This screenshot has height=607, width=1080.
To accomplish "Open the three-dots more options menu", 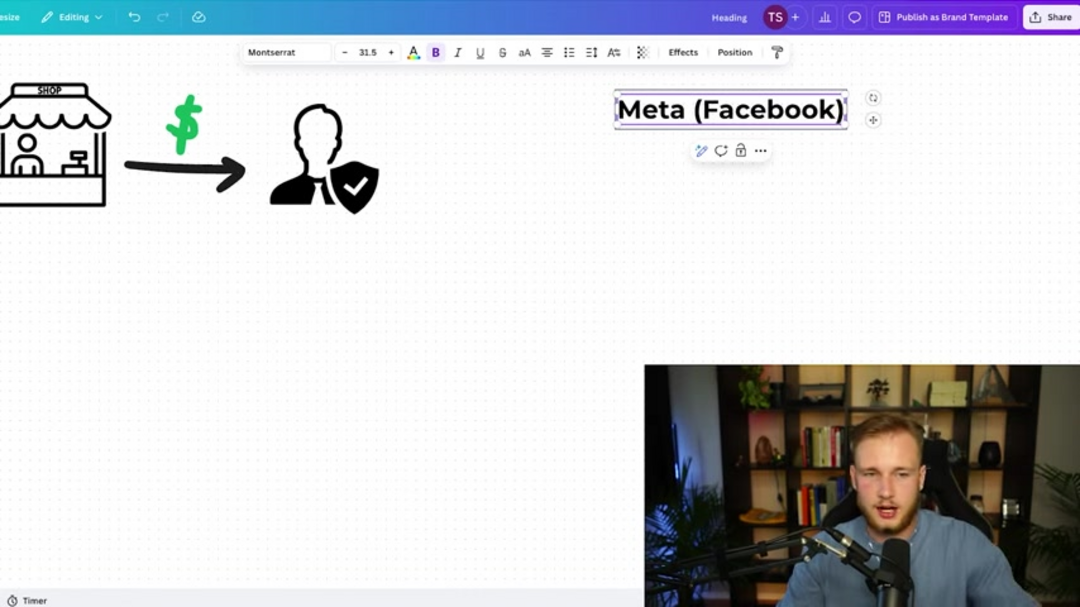I will pos(761,151).
